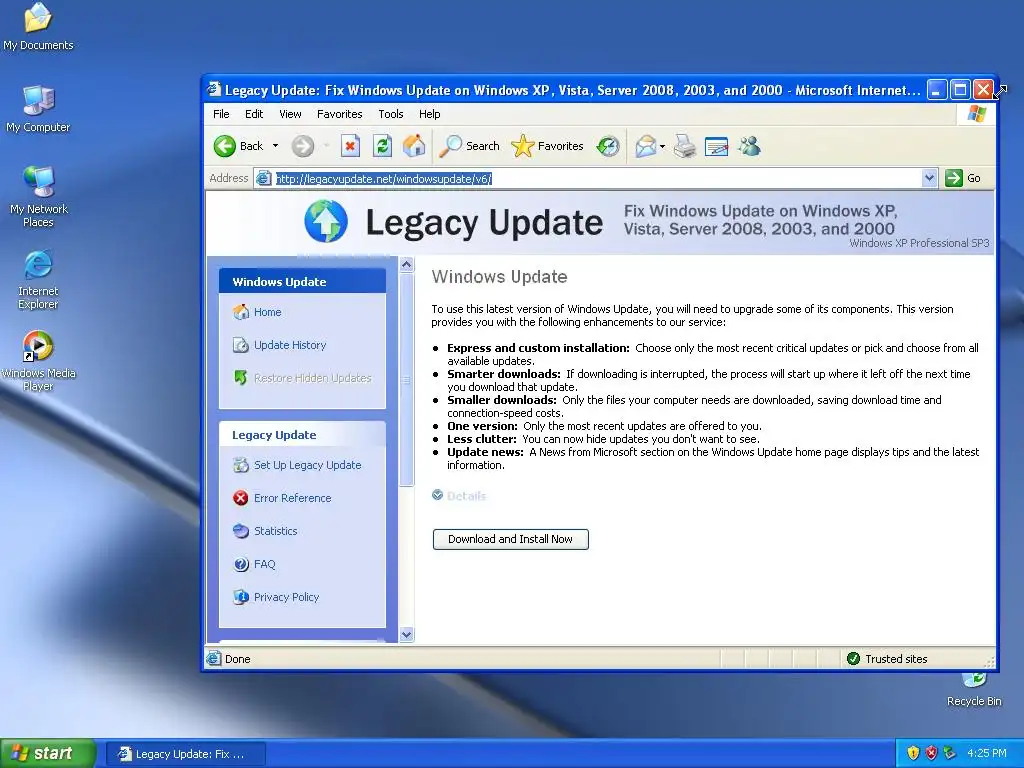Screen dimensions: 1024x768
Task: Open the Favorites menu
Action: pyautogui.click(x=340, y=114)
